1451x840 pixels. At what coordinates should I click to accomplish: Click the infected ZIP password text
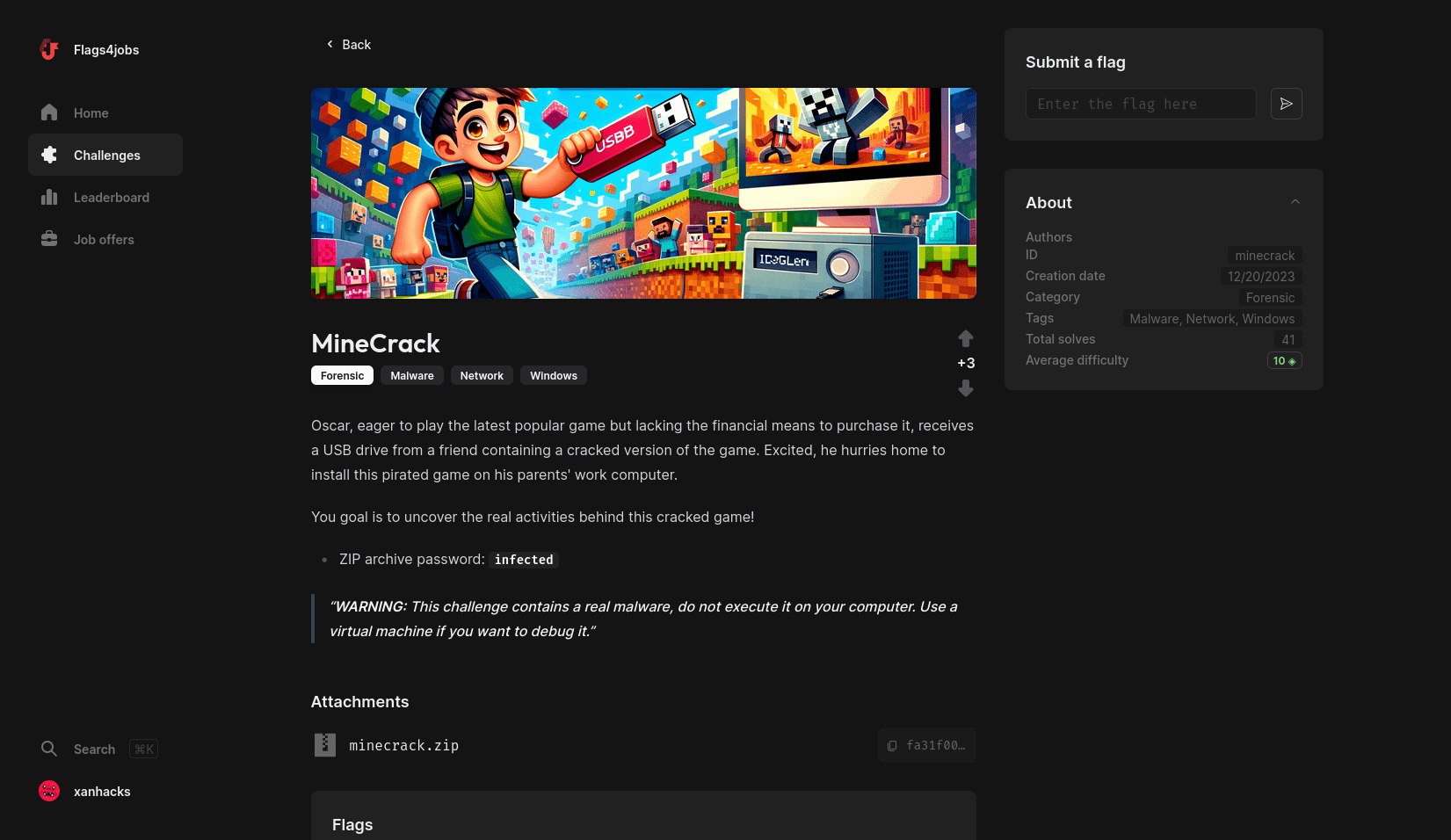524,560
